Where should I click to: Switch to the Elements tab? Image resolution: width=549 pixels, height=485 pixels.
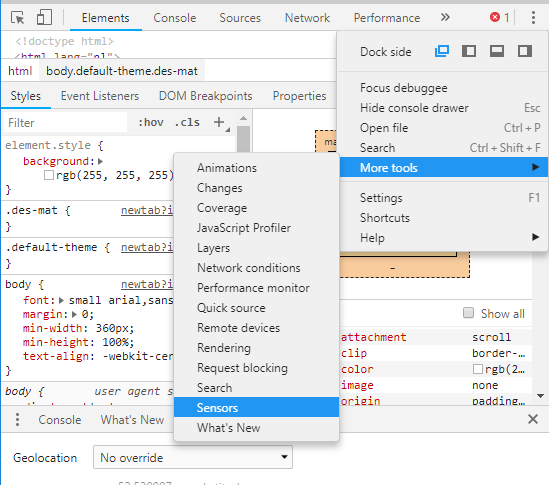[x=105, y=18]
